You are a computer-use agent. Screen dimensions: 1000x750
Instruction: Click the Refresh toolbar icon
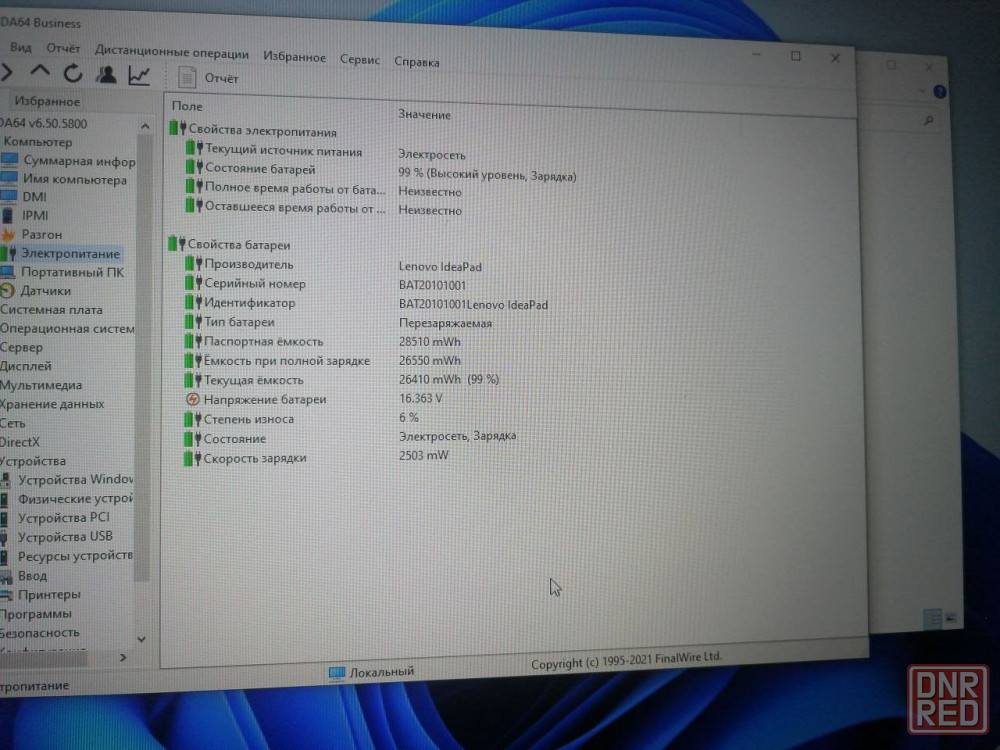click(73, 73)
